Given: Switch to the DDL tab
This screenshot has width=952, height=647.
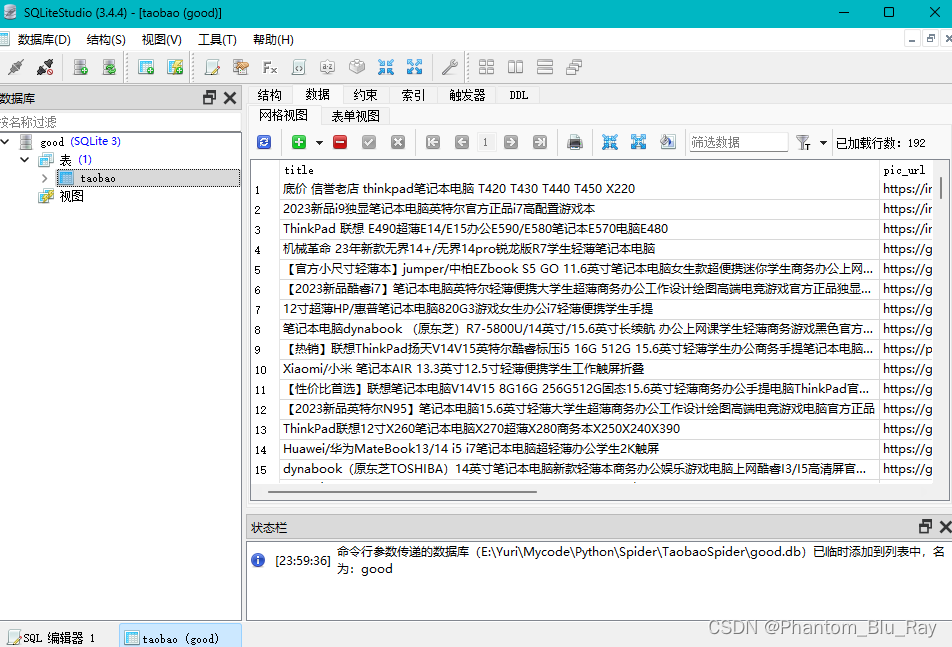Looking at the screenshot, I should [x=518, y=95].
